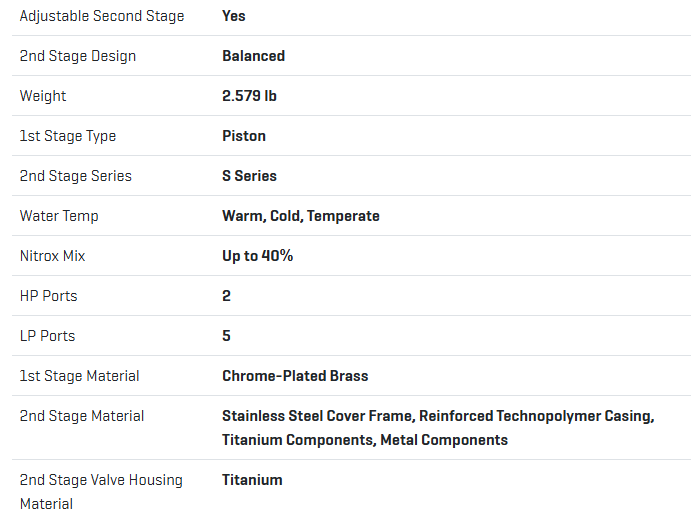
Task: Select the 'Warm, Cold, Temperate' value
Action: tap(301, 216)
